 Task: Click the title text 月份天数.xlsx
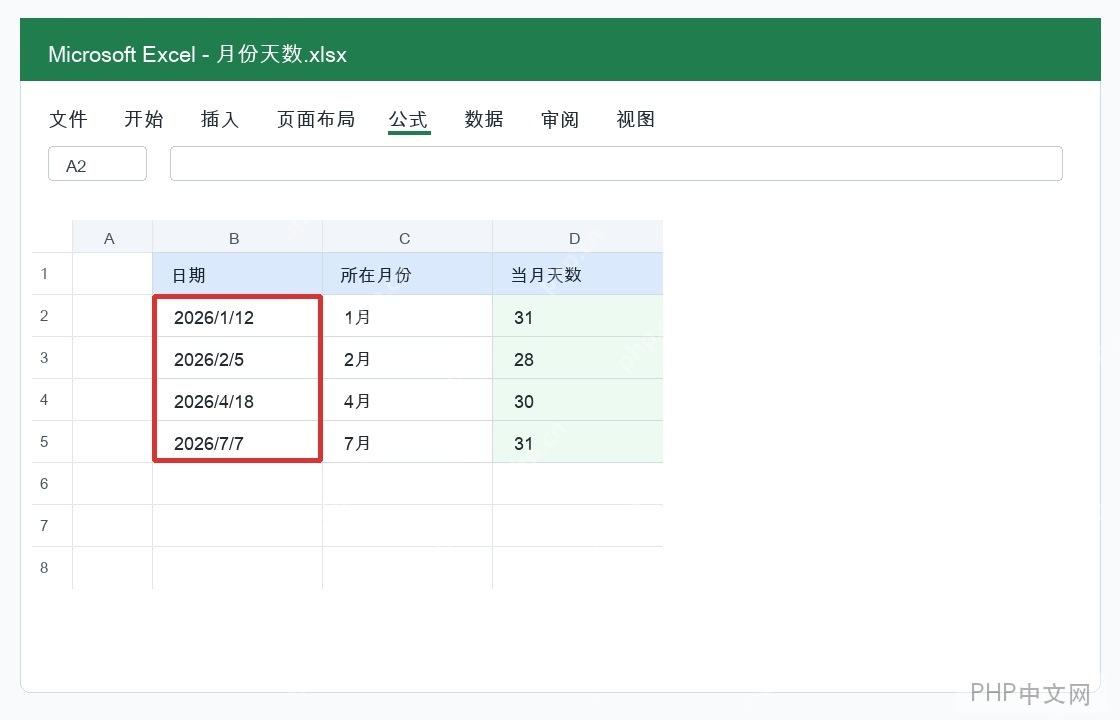point(281,54)
